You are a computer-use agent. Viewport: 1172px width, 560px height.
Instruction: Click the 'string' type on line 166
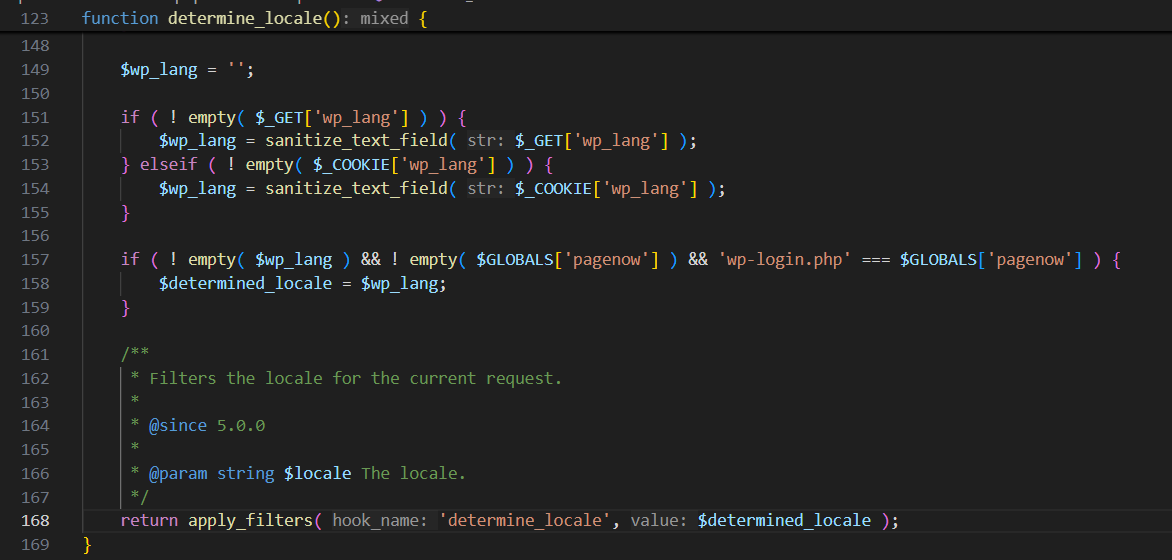tap(245, 473)
